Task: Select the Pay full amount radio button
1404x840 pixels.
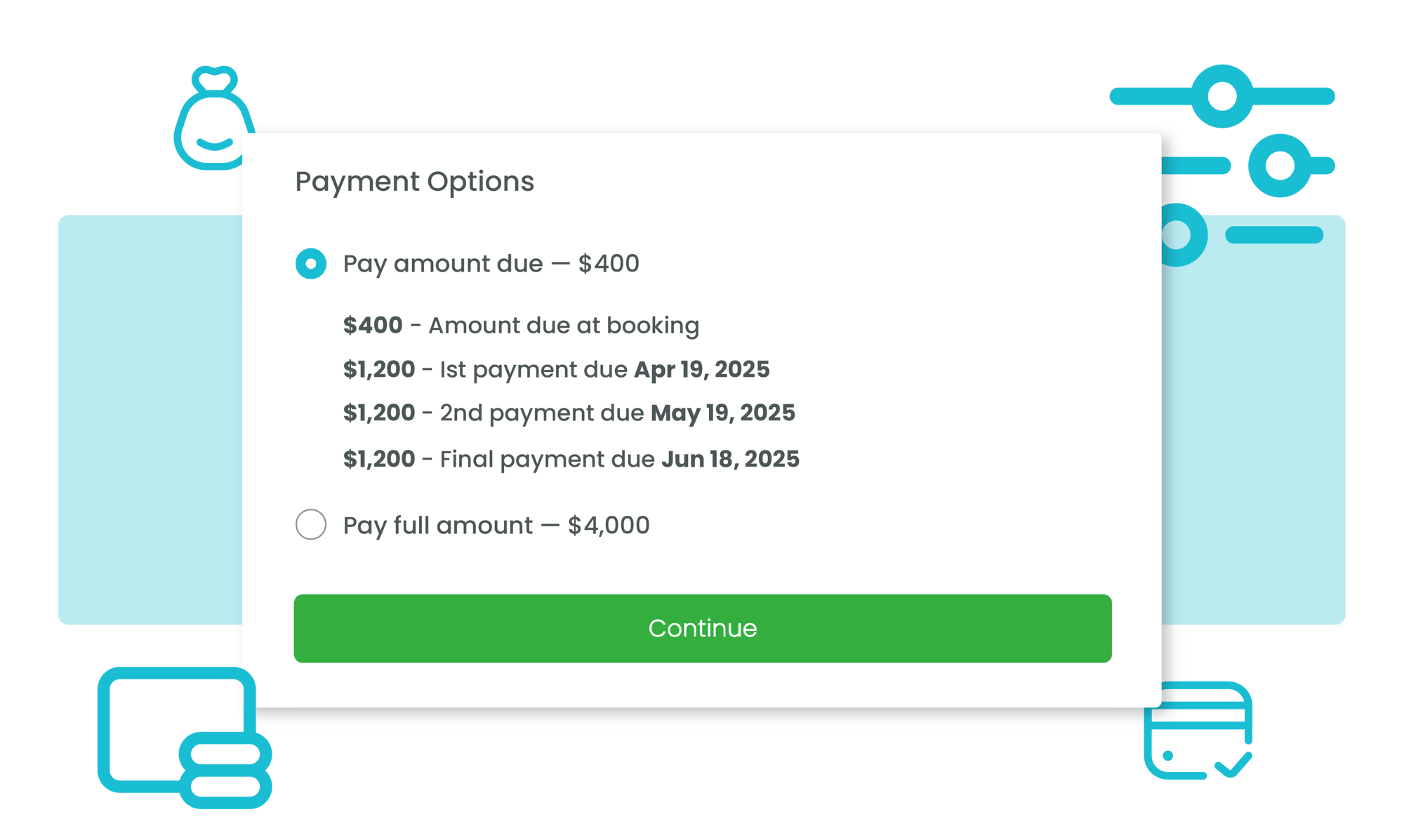Action: click(311, 524)
